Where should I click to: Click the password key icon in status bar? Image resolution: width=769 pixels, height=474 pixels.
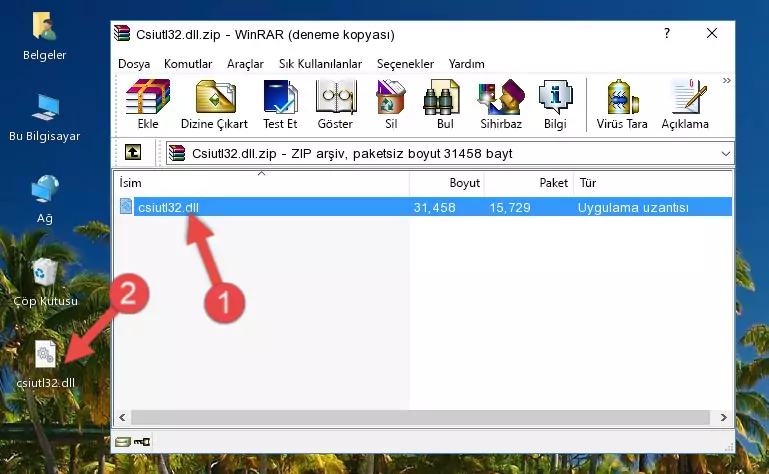pos(142,442)
